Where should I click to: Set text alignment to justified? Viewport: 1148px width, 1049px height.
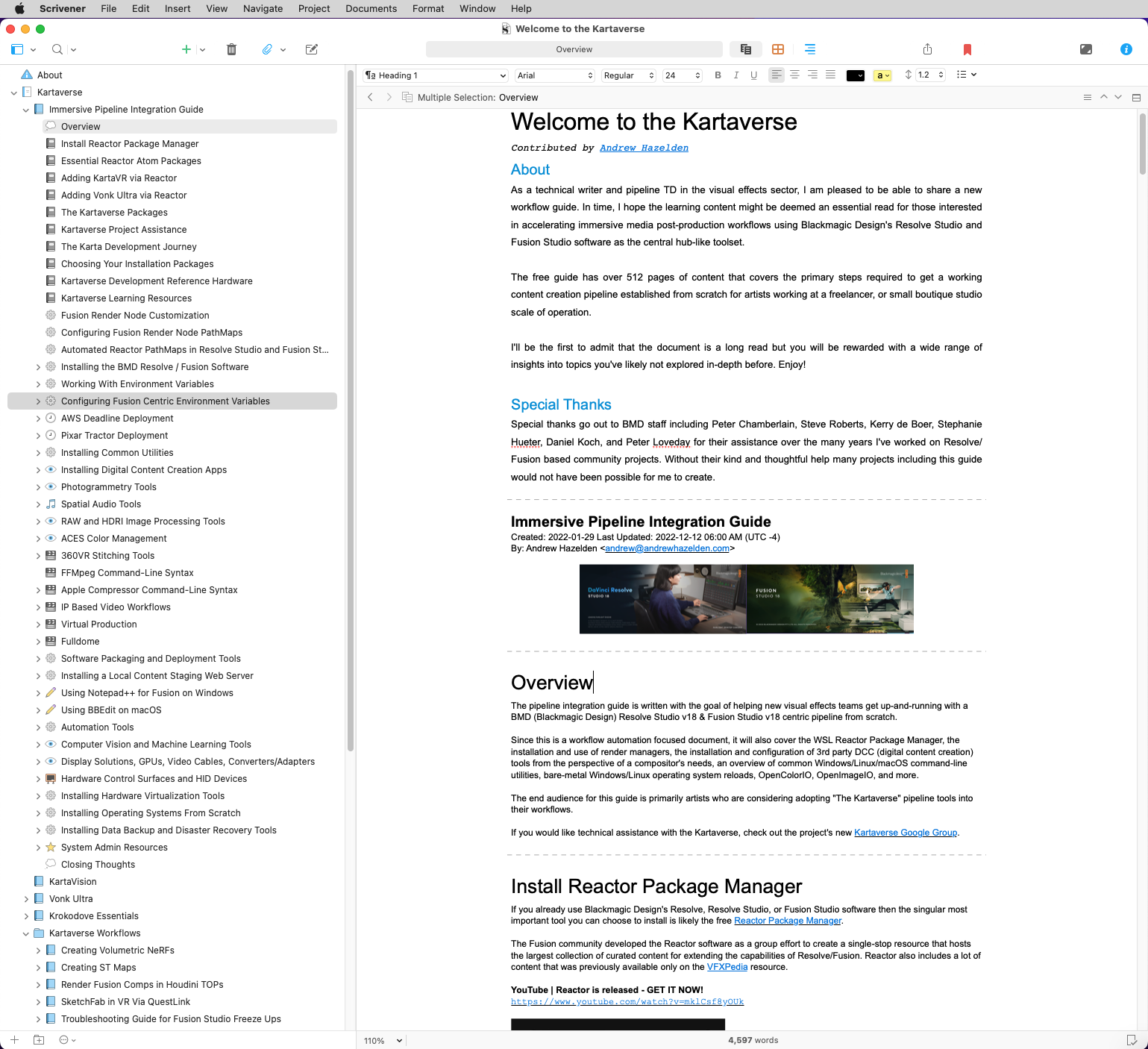click(830, 75)
